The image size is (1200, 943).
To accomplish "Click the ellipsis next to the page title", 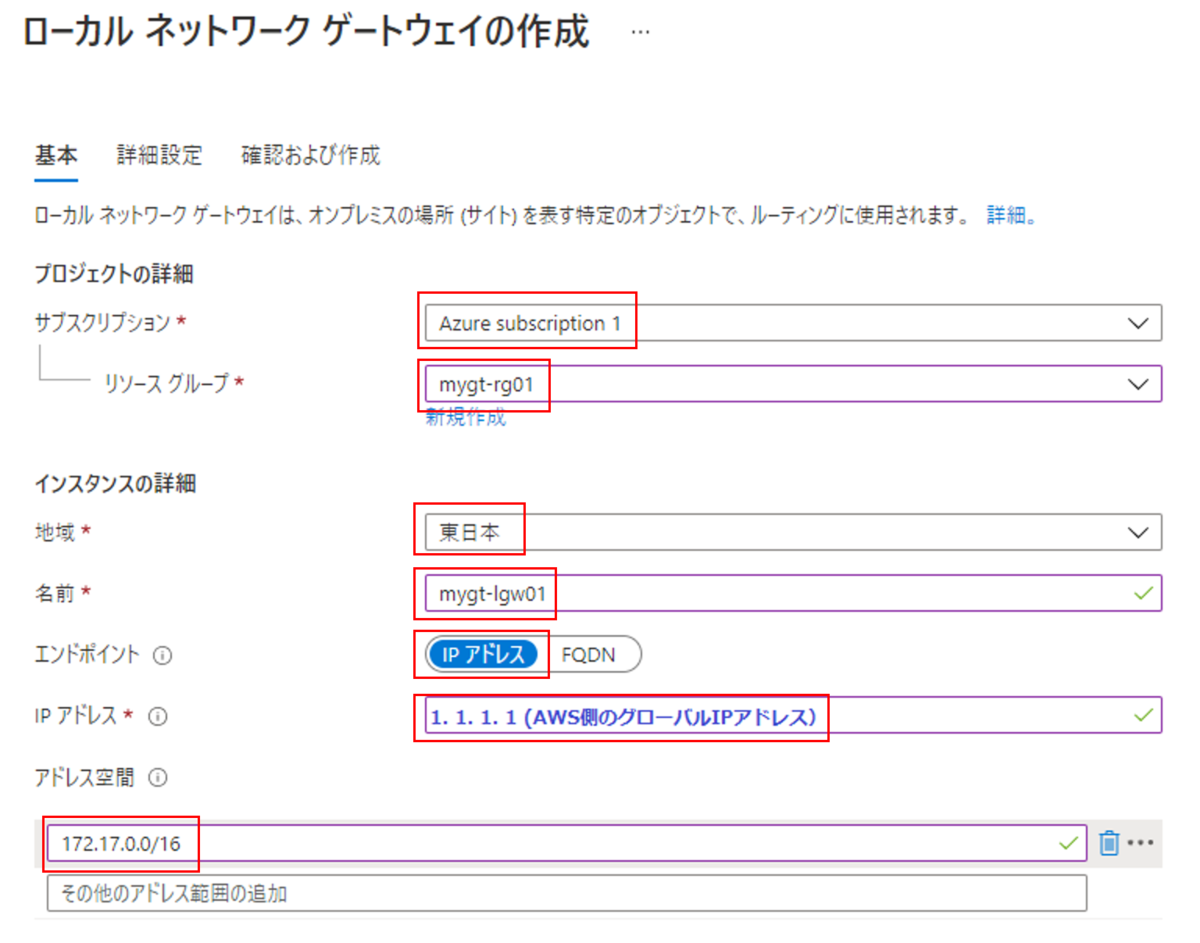I will 639,30.
